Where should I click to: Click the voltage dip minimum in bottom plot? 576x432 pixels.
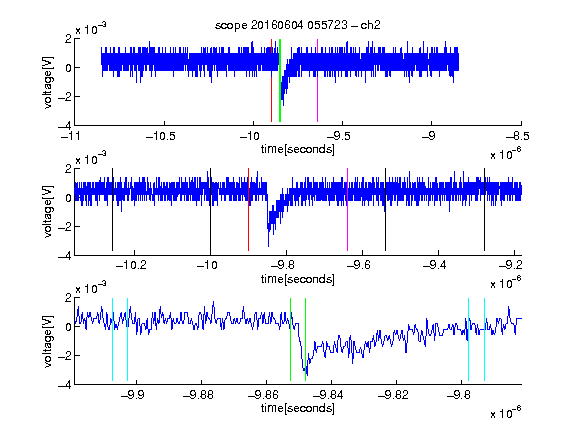307,374
